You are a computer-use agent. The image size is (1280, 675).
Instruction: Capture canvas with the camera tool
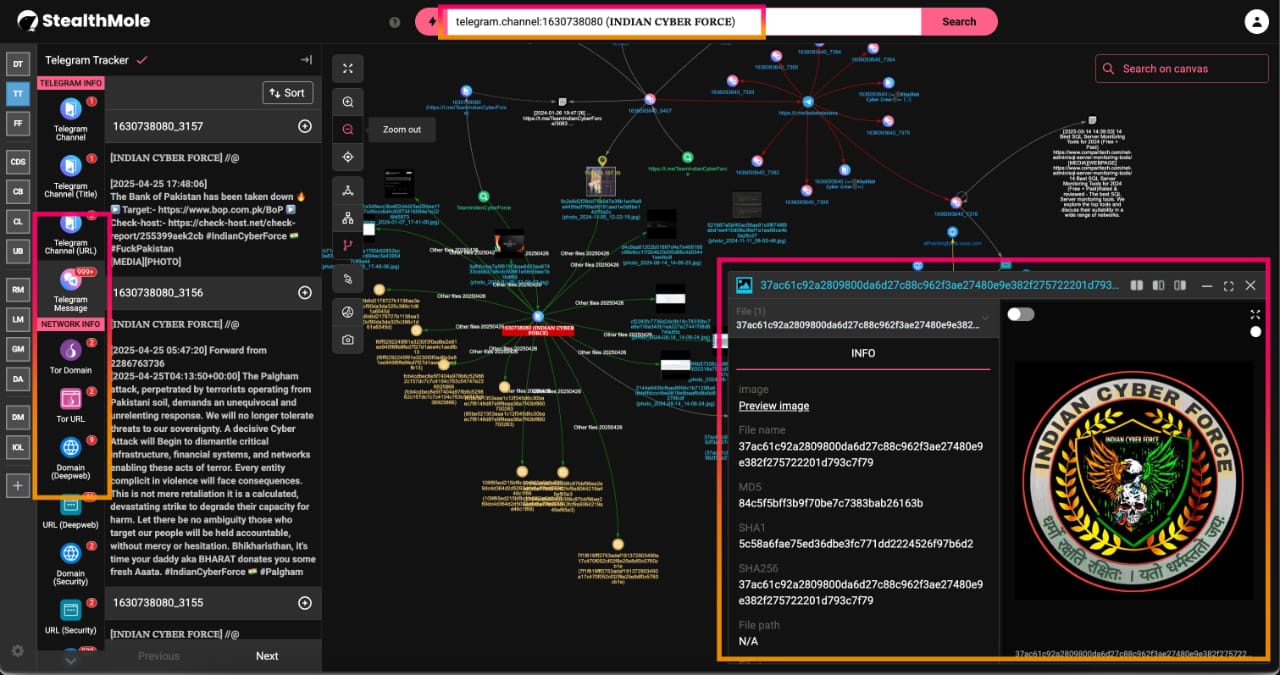[348, 340]
